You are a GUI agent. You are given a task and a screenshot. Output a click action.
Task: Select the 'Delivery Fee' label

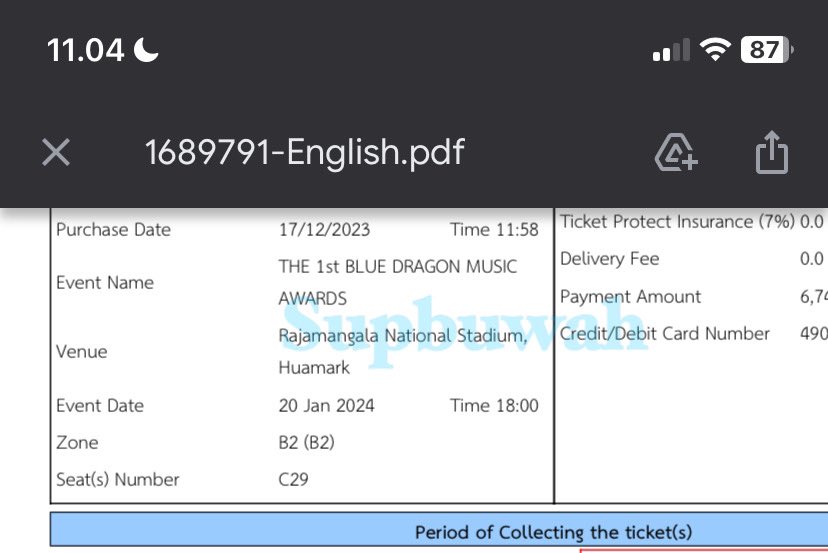(x=609, y=259)
